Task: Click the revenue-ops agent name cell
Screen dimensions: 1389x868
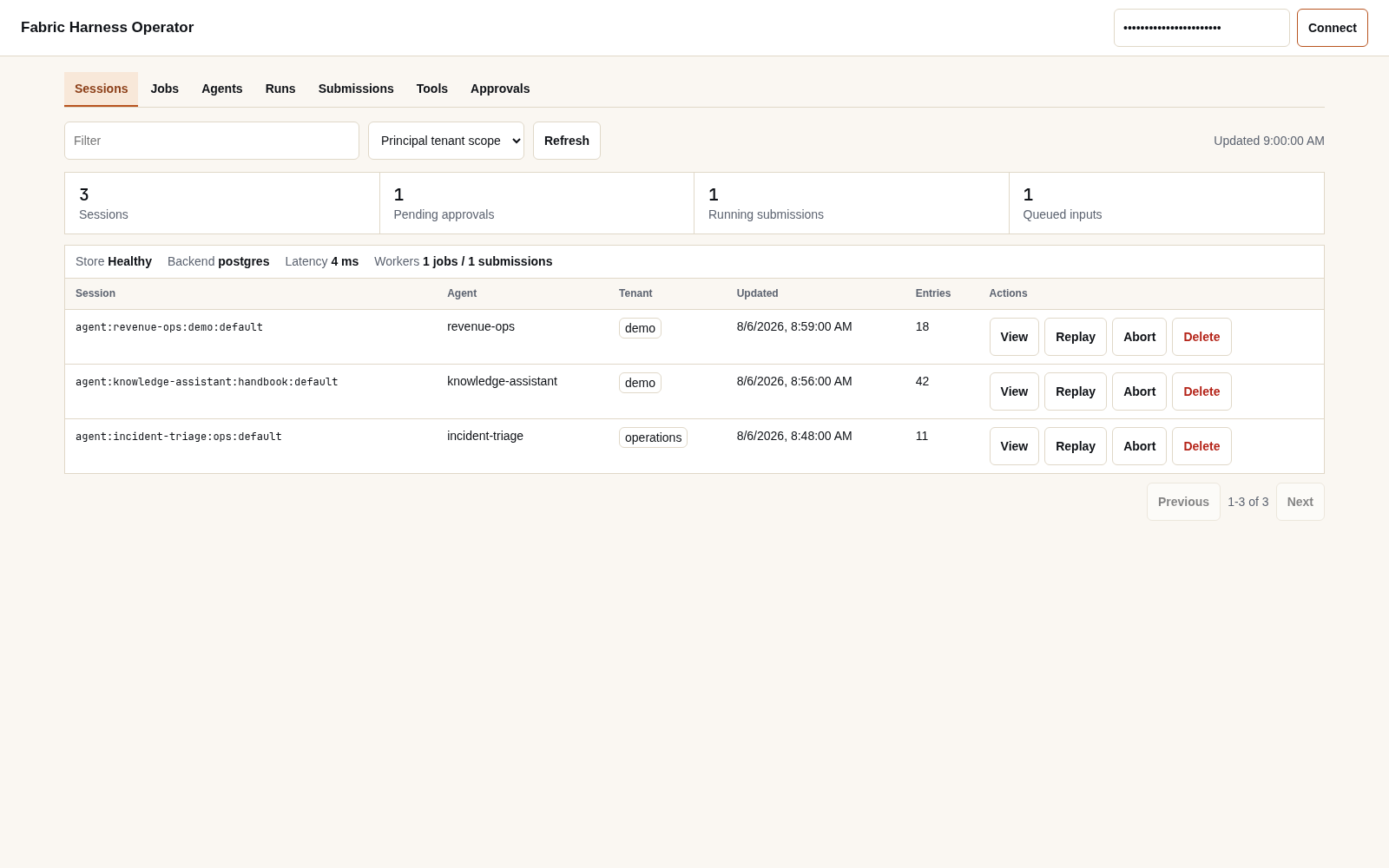Action: coord(481,326)
